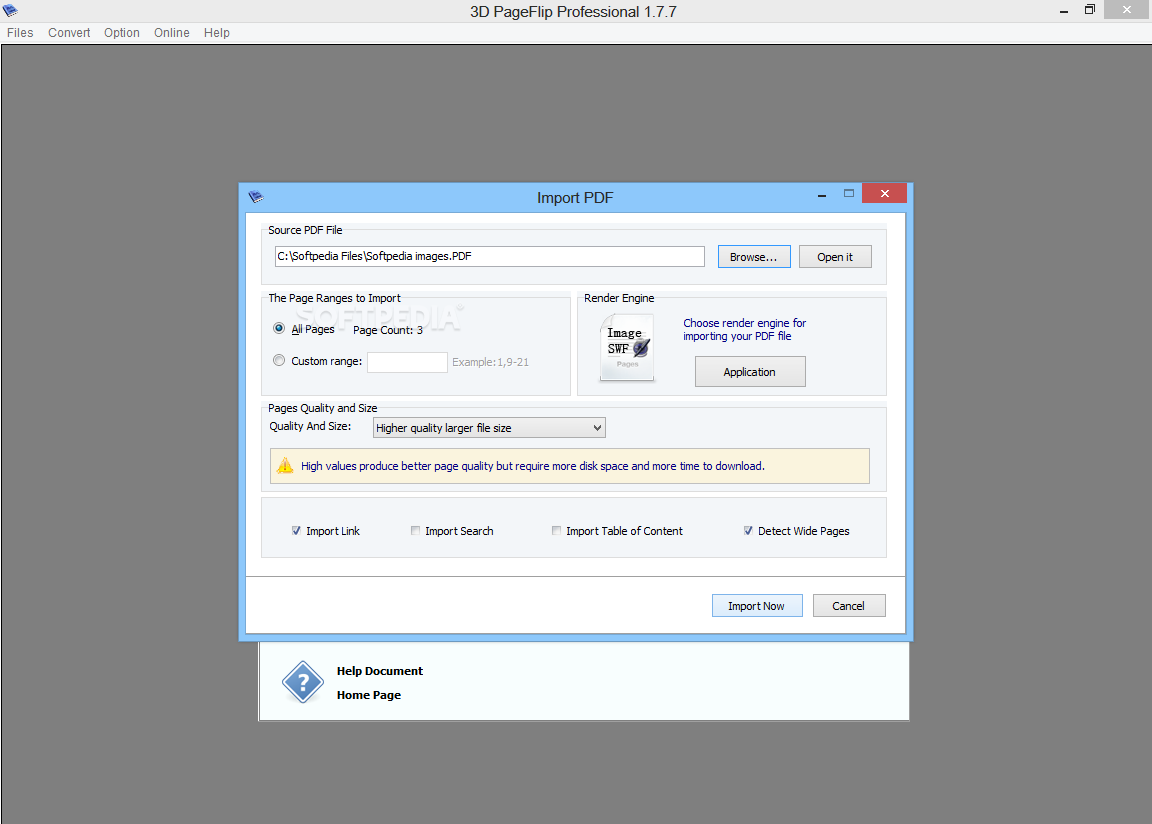Cancel the Import PDF dialog
Screen dimensions: 1152x824
[849, 606]
